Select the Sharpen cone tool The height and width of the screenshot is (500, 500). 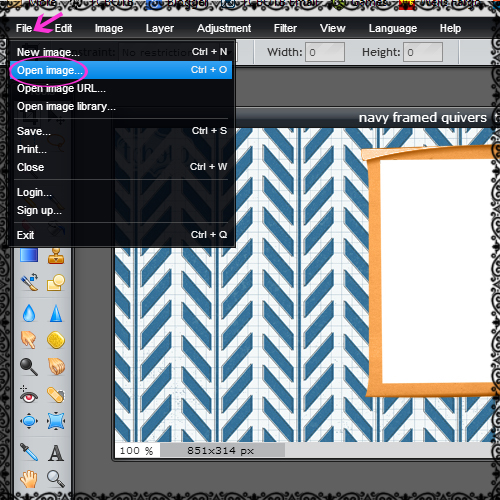[x=56, y=313]
